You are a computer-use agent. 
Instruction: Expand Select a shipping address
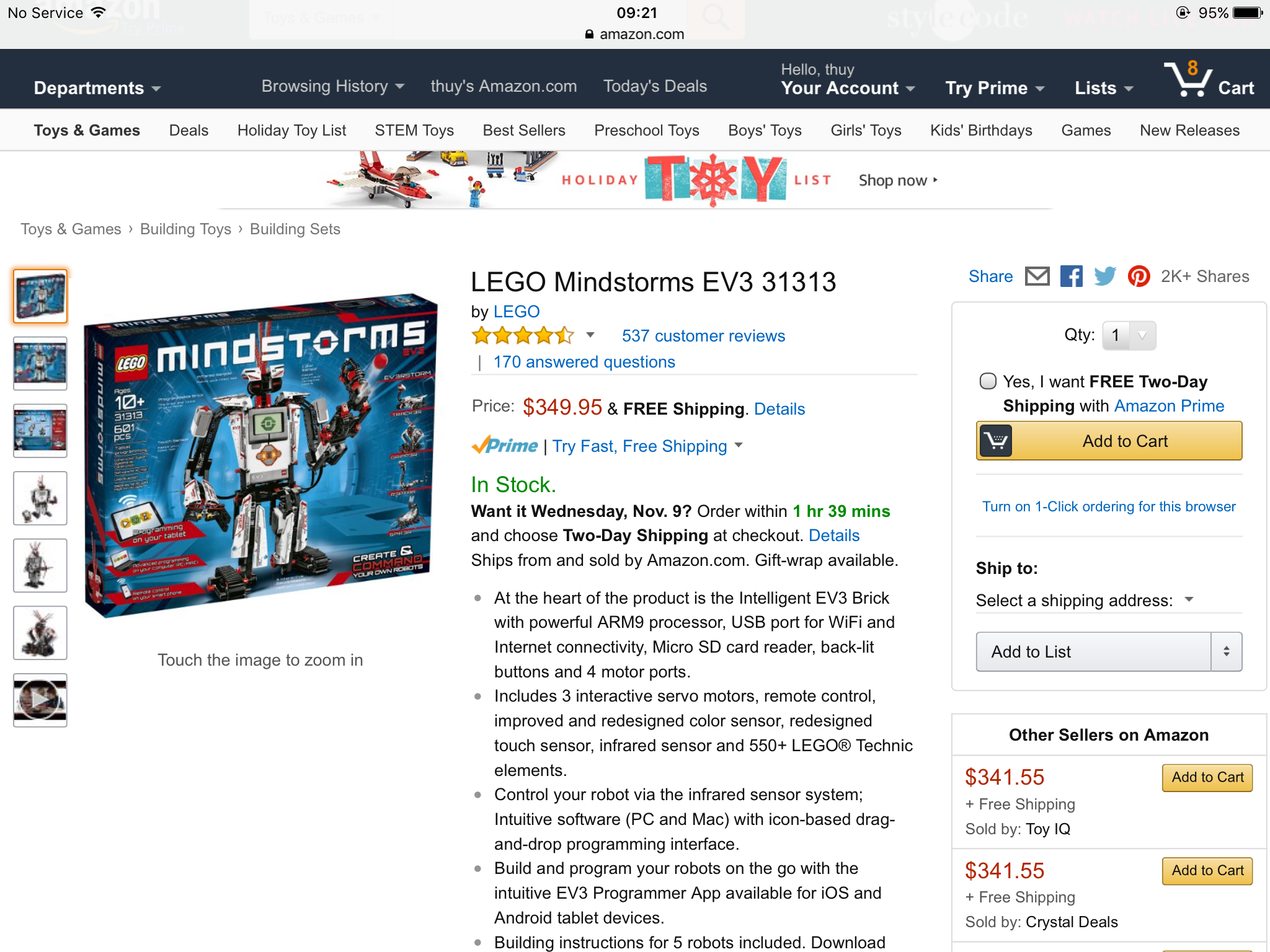pyautogui.click(x=1085, y=600)
